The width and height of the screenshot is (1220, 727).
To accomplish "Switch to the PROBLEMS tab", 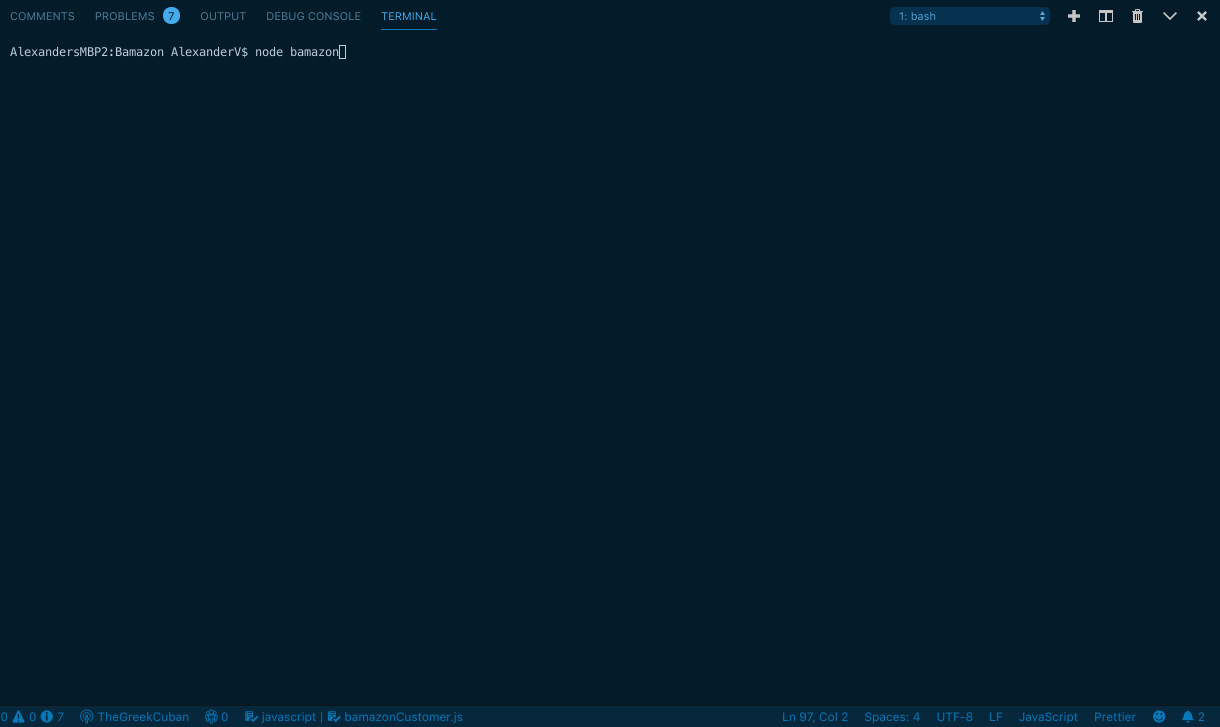I will [x=125, y=16].
